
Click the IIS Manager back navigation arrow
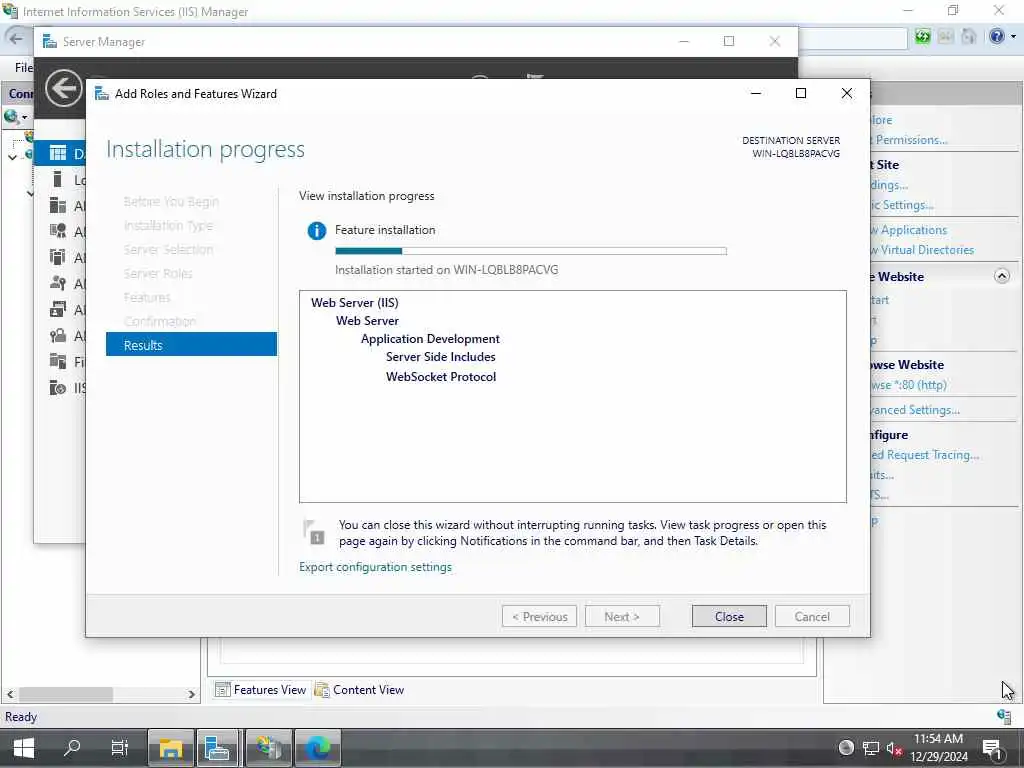pos(16,37)
